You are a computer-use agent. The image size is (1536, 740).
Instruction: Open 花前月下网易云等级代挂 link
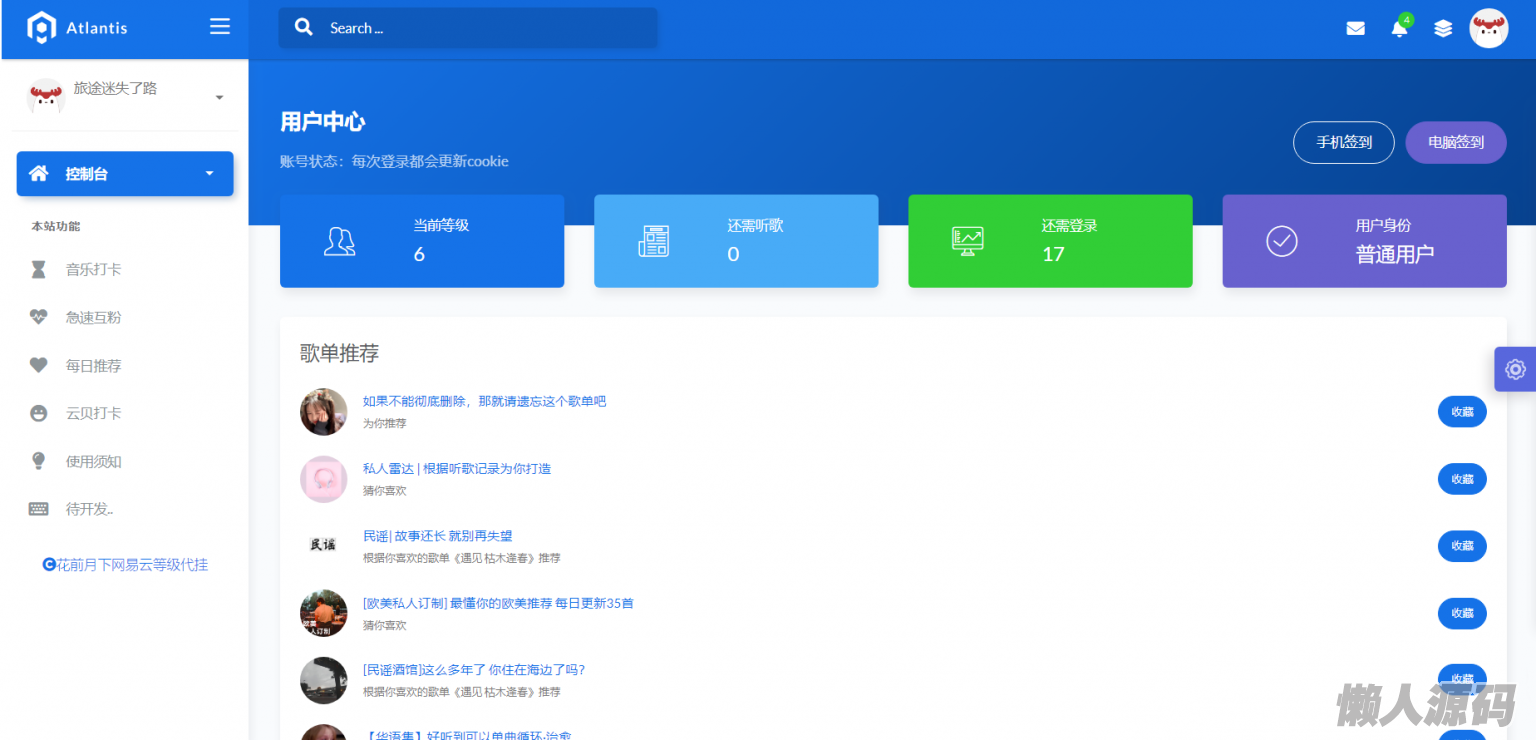coord(125,565)
